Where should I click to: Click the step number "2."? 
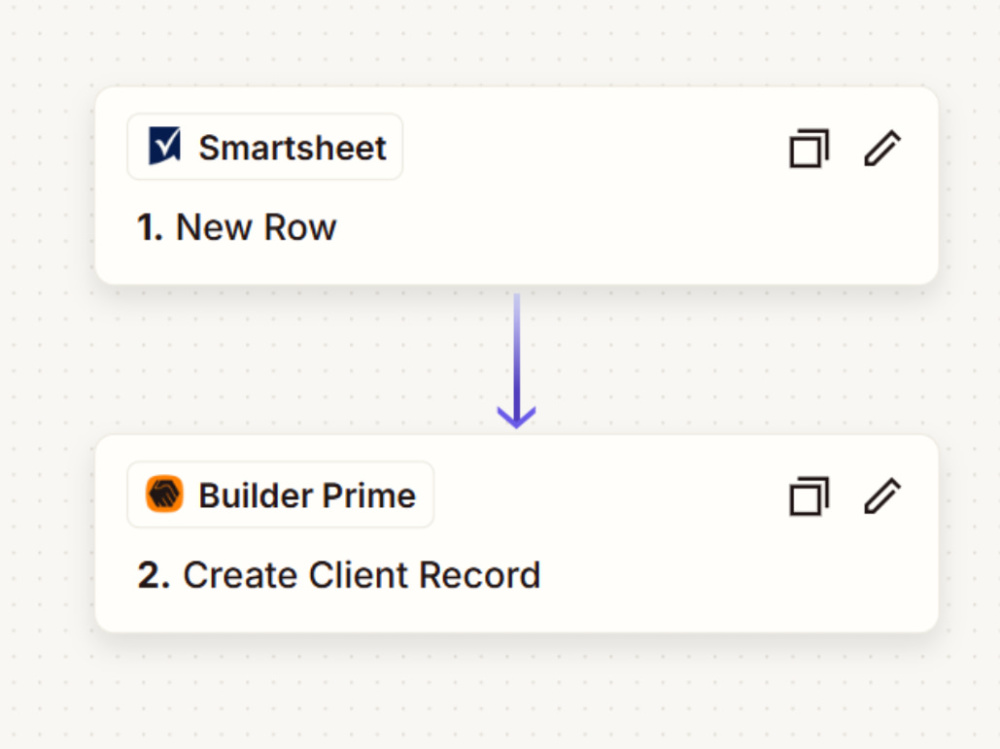[x=154, y=575]
